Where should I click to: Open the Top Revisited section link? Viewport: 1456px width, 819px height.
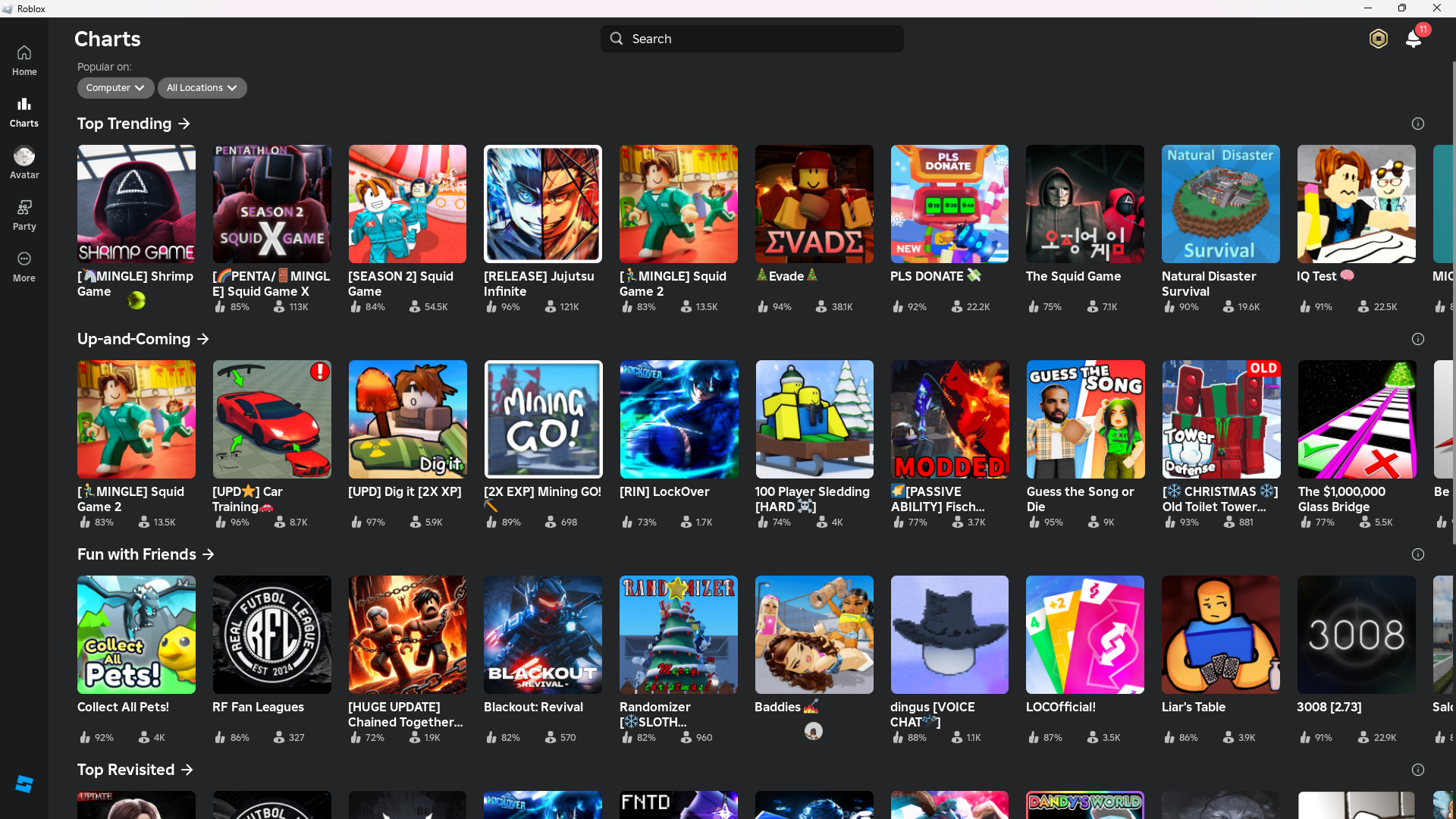[135, 770]
